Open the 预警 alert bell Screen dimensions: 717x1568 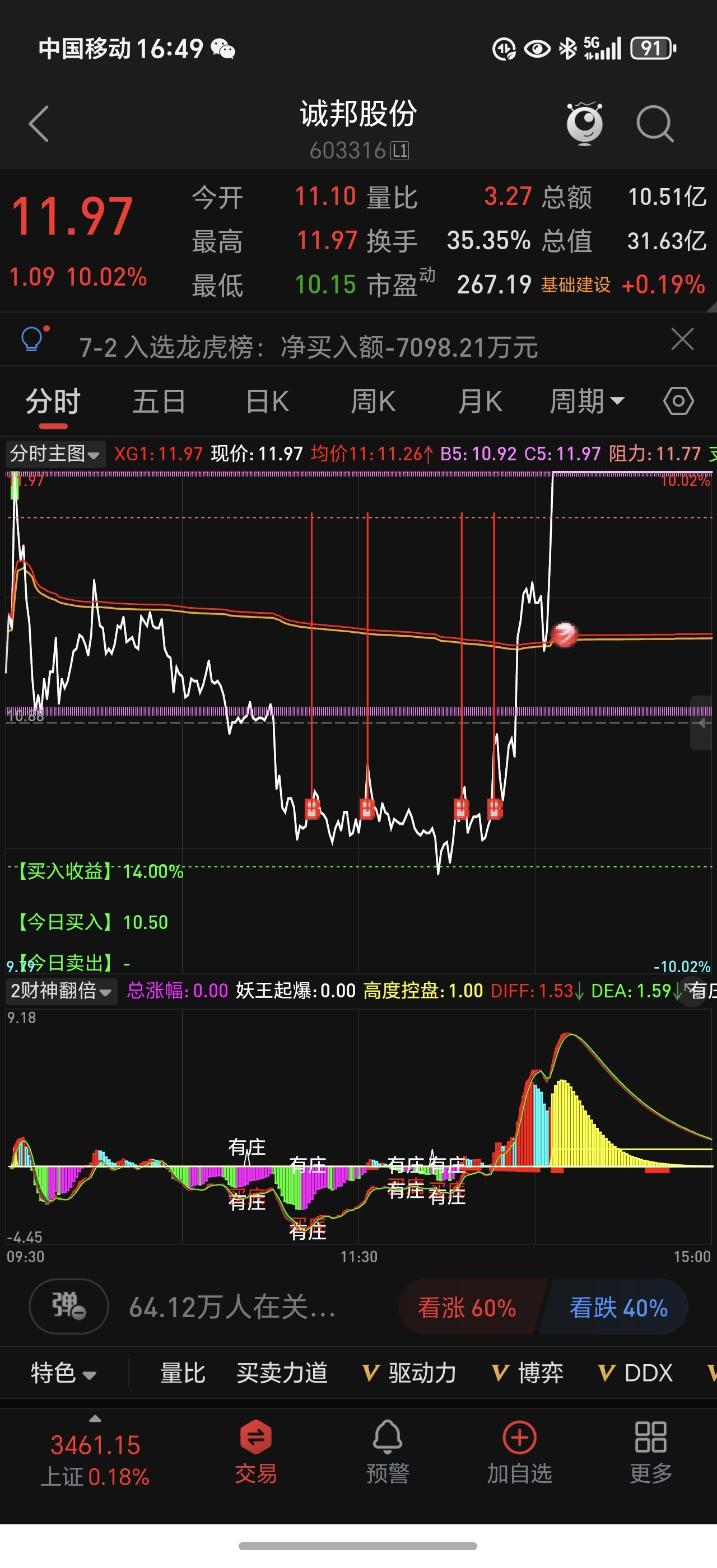pos(387,1452)
